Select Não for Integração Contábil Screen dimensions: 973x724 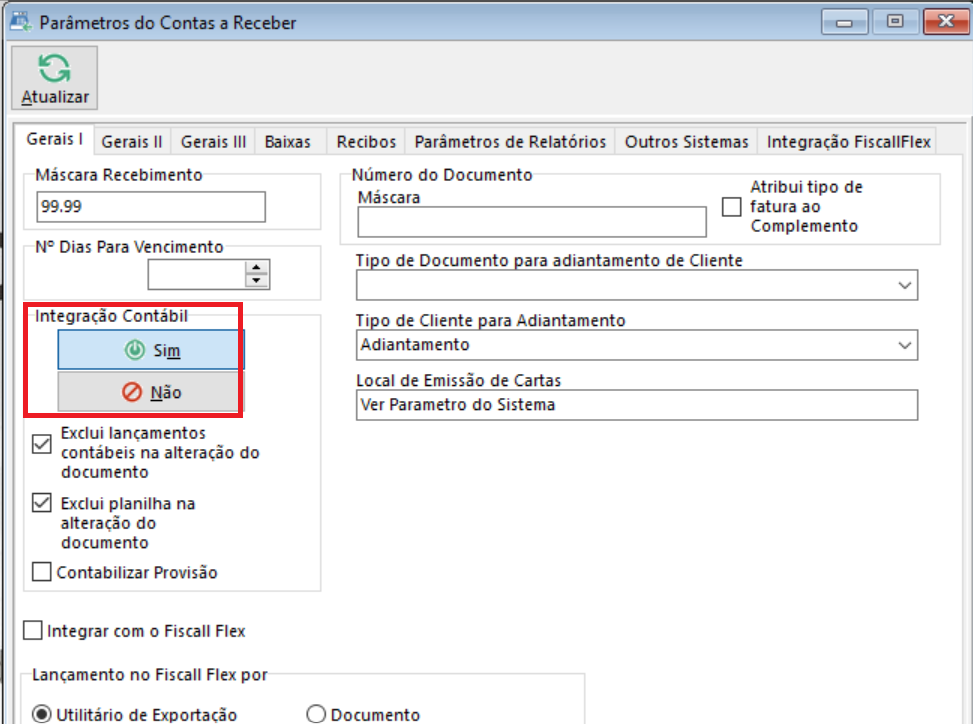[151, 391]
